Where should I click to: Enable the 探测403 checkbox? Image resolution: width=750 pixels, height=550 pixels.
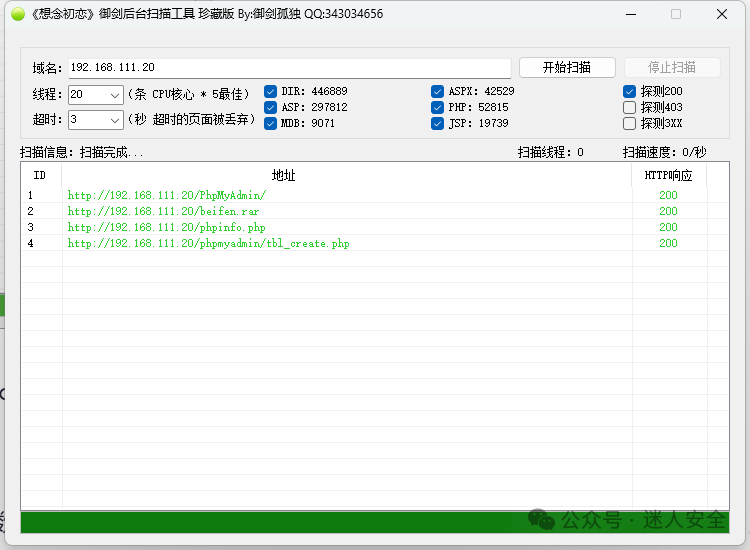(629, 107)
